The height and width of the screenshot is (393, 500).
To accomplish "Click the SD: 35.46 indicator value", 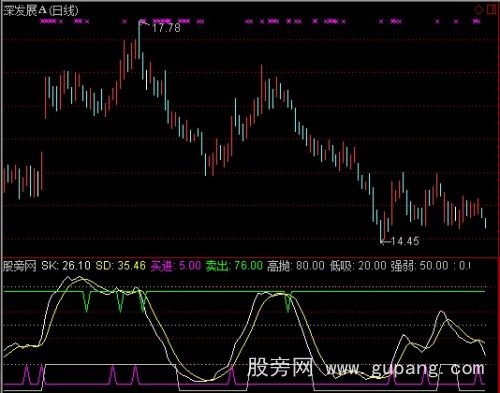I will coord(121,266).
